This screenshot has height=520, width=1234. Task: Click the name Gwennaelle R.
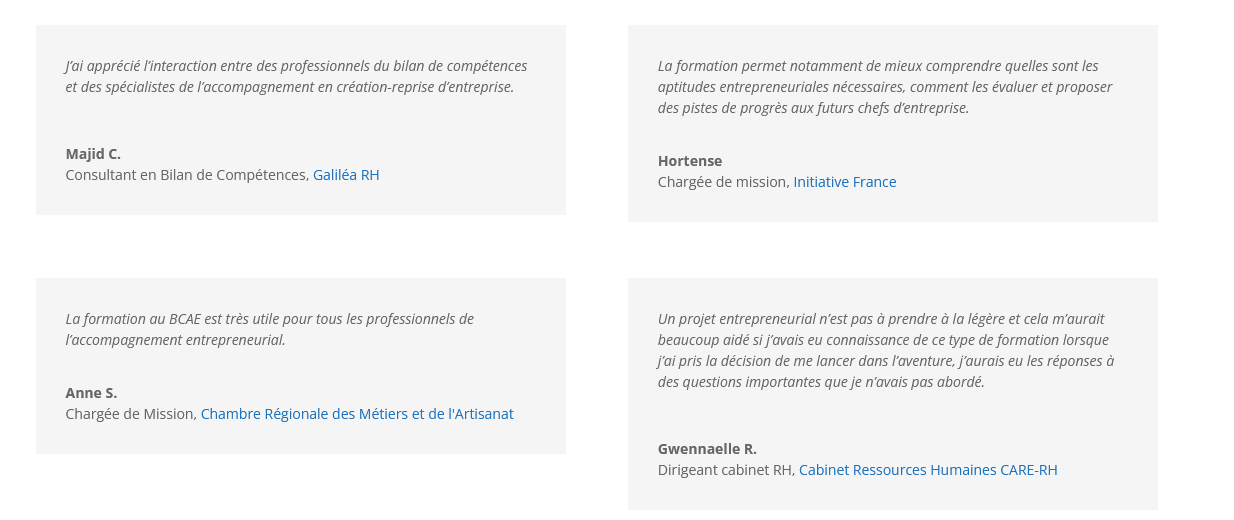tap(707, 449)
